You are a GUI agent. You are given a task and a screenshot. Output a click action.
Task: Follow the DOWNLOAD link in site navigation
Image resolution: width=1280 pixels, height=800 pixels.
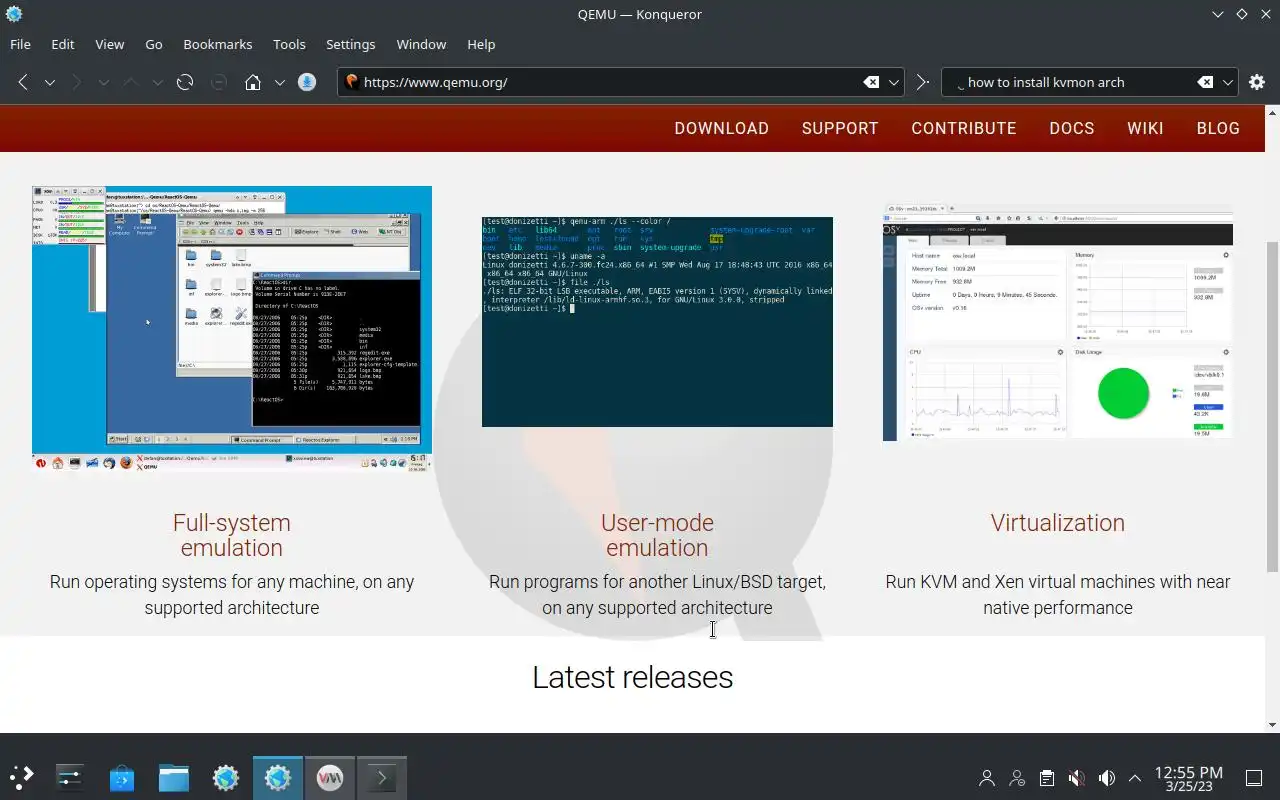point(722,128)
